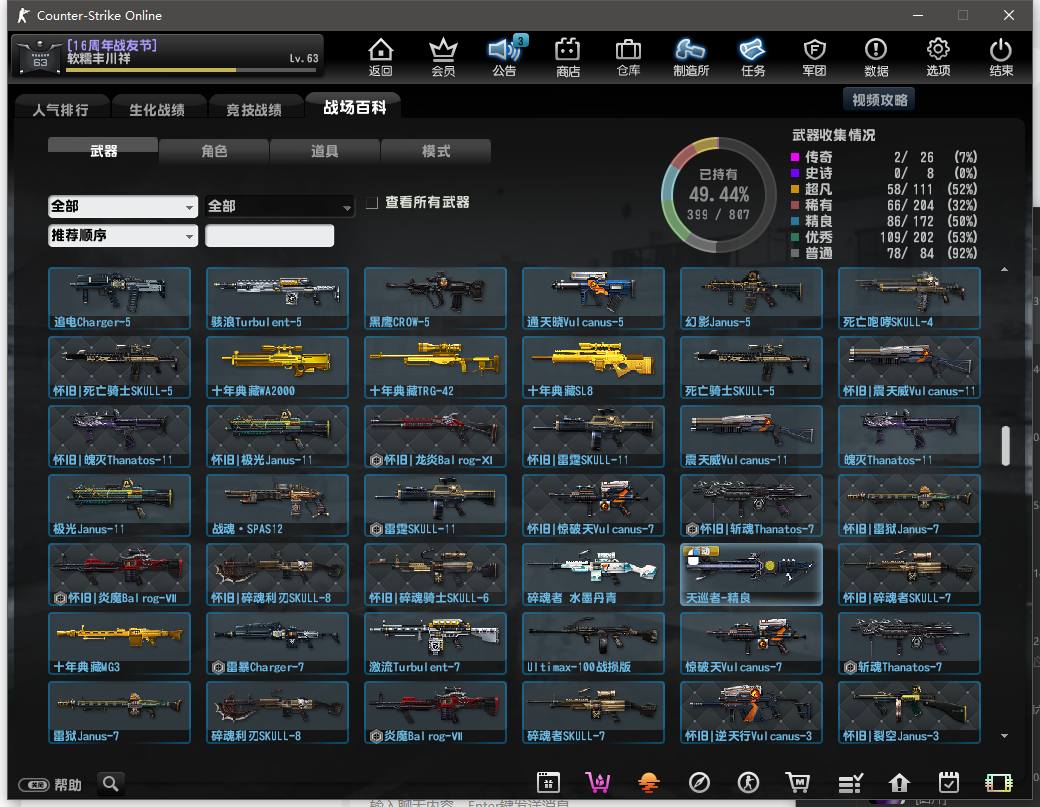
Task: Click the magnifier search icon beside 帮助
Action: [x=111, y=784]
